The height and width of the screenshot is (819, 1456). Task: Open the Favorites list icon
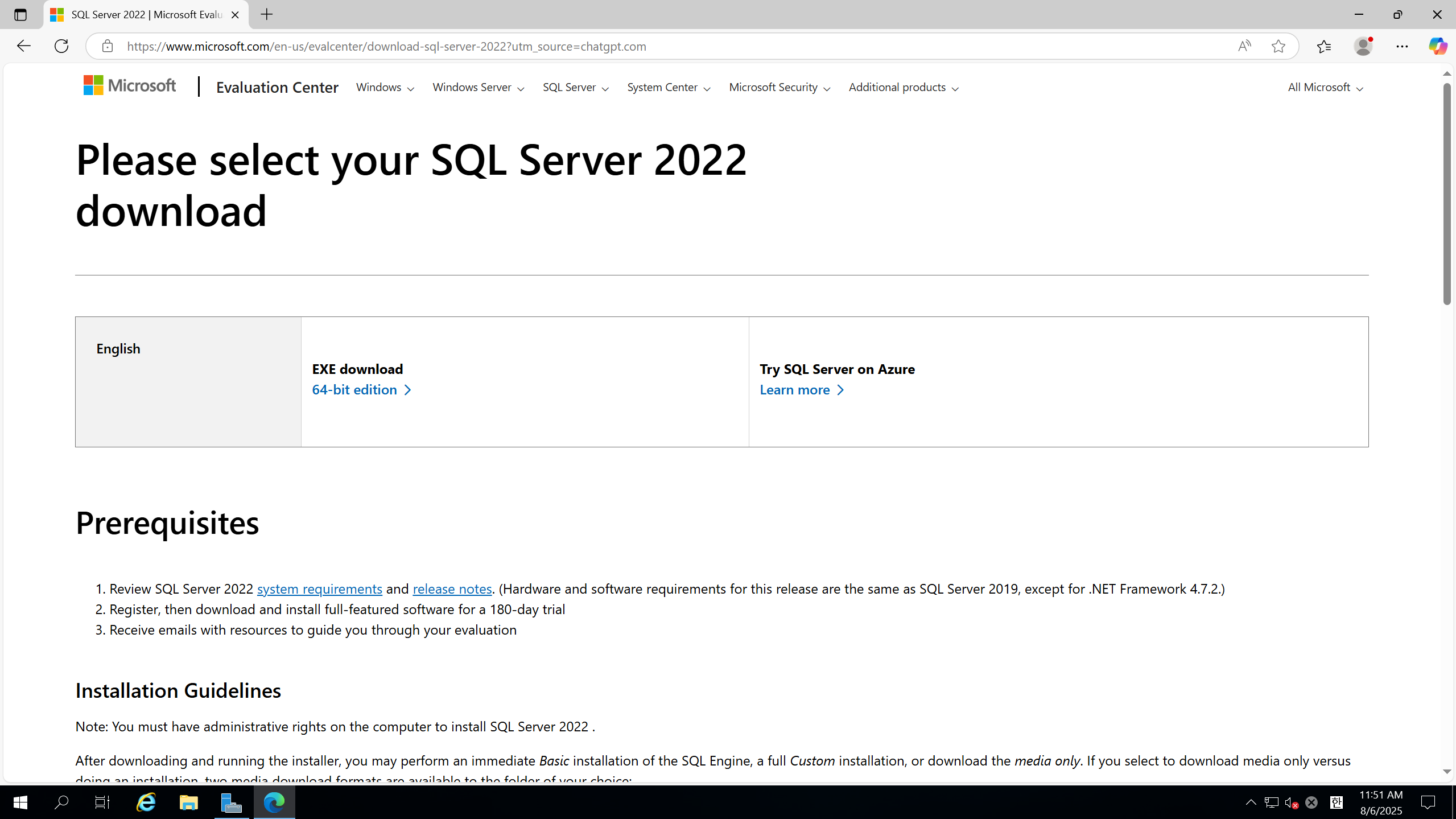[x=1323, y=46]
